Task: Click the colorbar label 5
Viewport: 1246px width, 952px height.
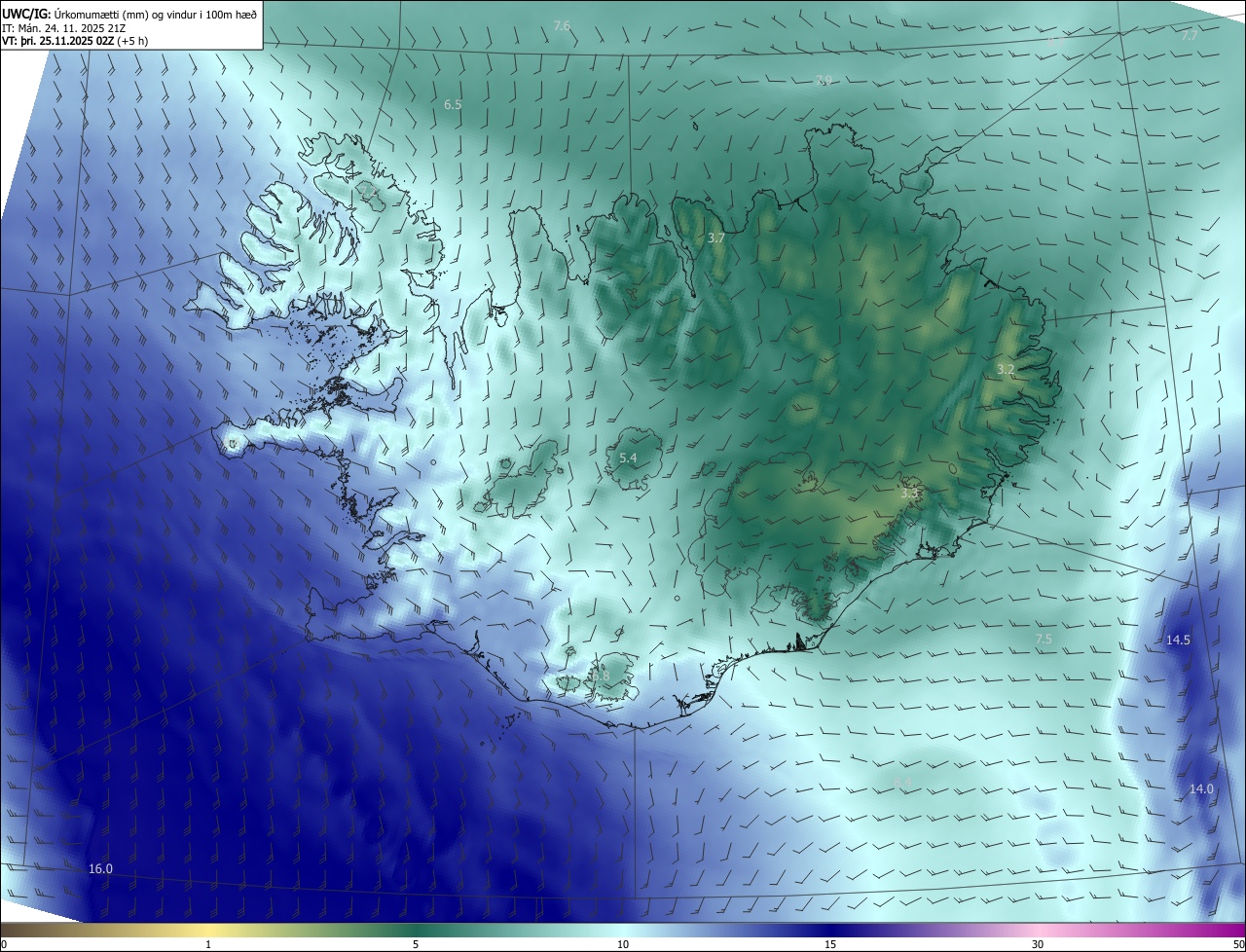Action: (416, 944)
